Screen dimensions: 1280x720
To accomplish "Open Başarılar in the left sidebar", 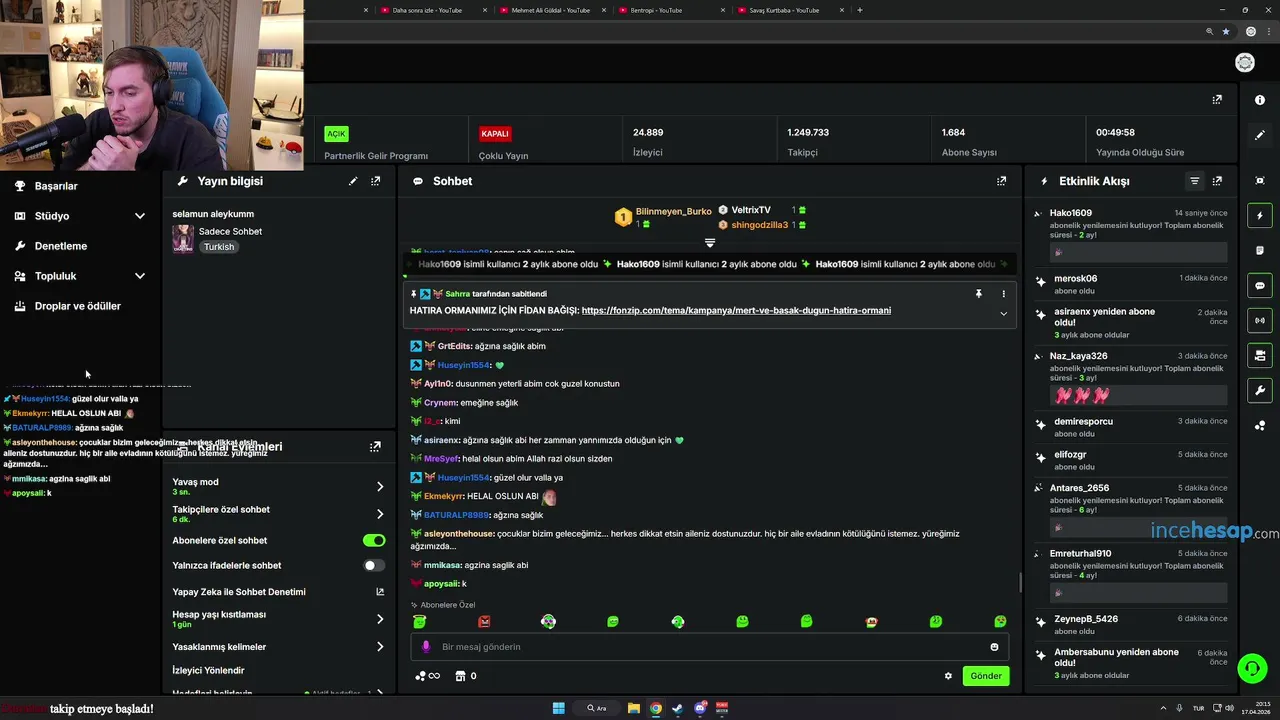I will point(56,186).
